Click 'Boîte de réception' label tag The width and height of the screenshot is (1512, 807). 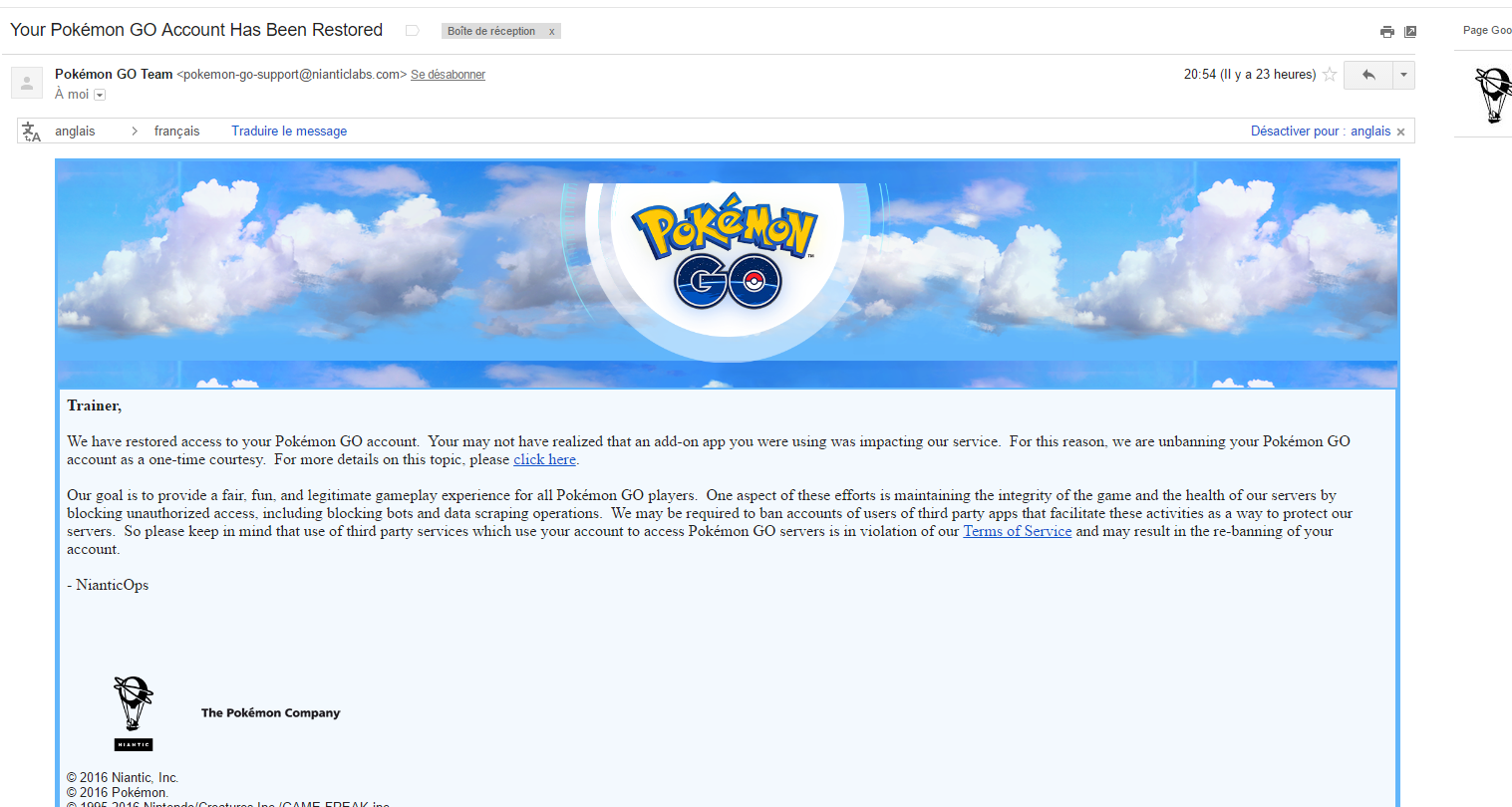pyautogui.click(x=491, y=32)
